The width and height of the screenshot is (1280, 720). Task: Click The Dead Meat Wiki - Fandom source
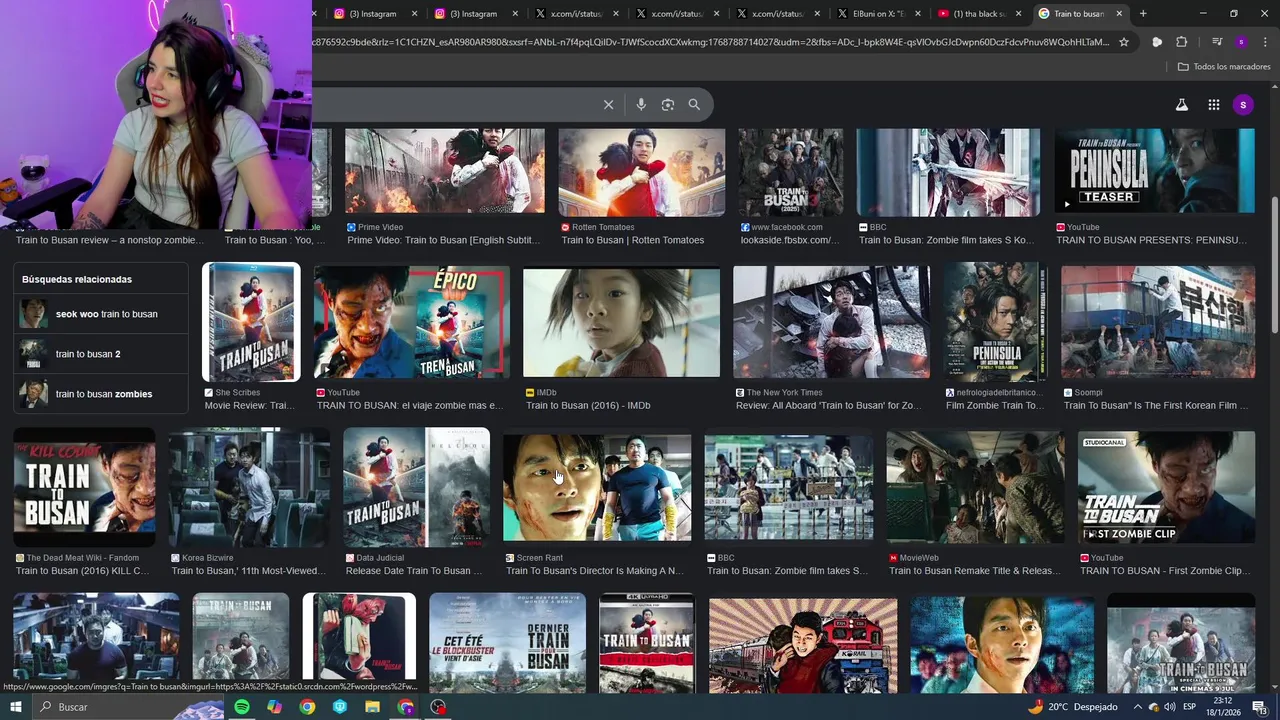[x=82, y=558]
